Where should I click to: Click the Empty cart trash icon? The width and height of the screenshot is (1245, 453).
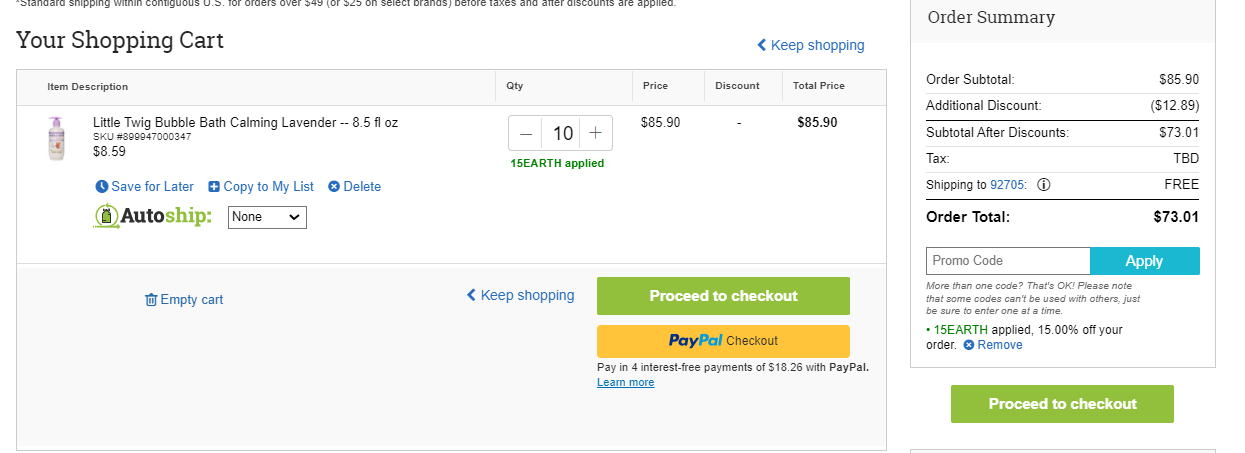tap(151, 299)
